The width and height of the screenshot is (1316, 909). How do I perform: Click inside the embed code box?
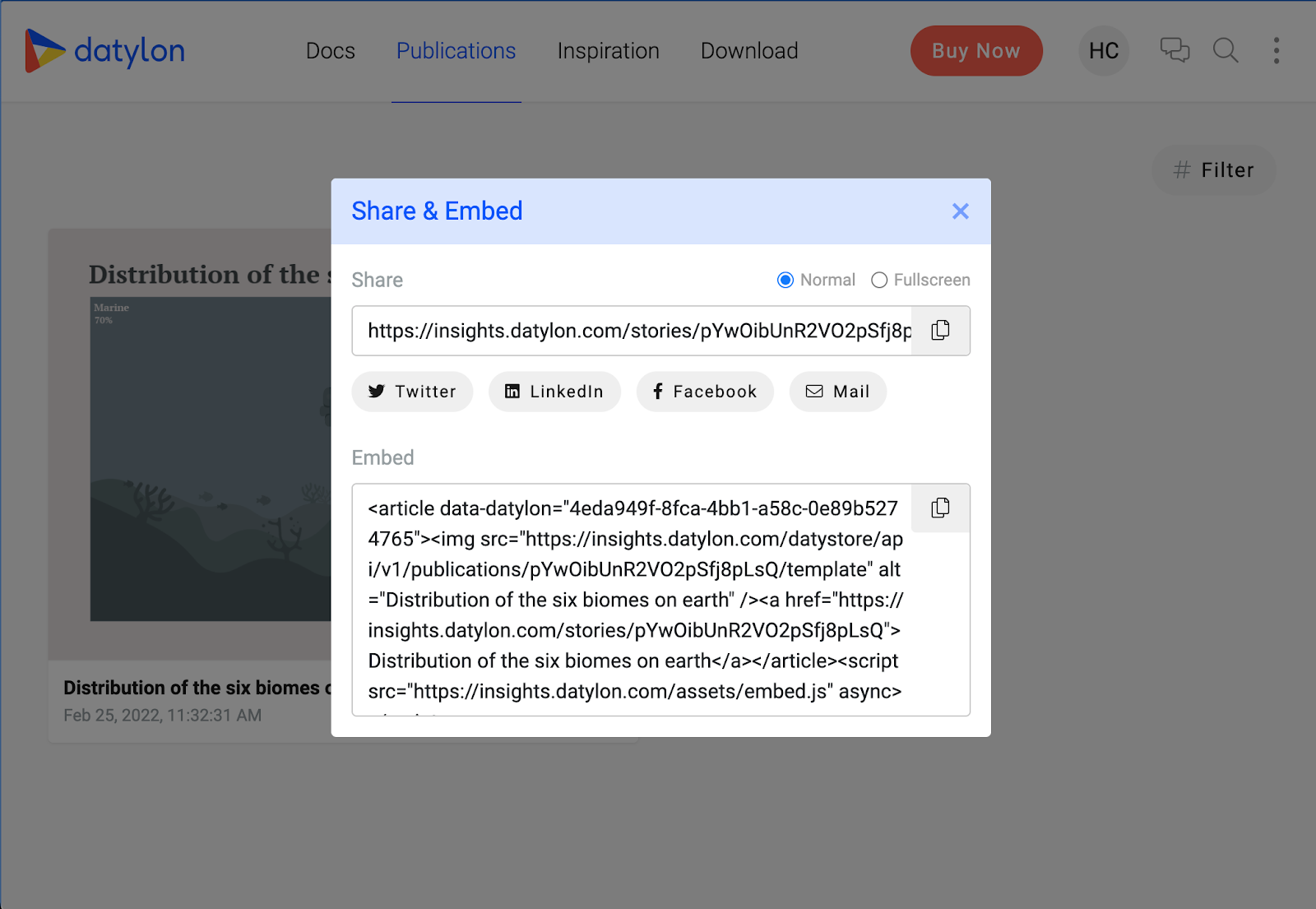(633, 600)
